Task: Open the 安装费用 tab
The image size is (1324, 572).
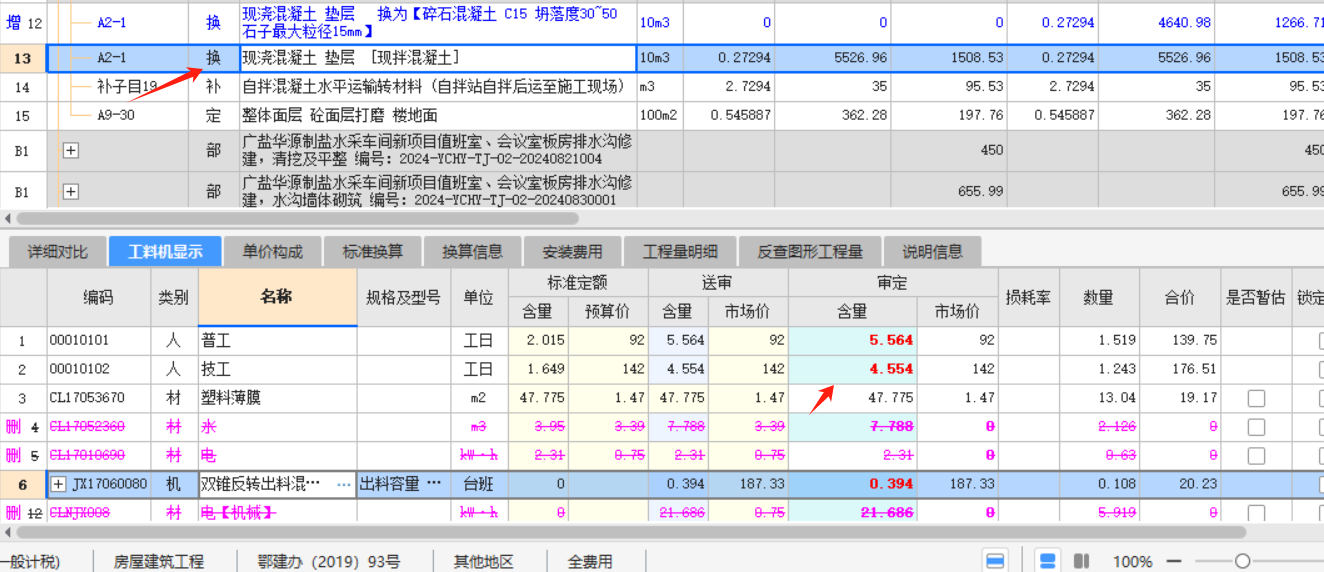Action: (x=572, y=252)
